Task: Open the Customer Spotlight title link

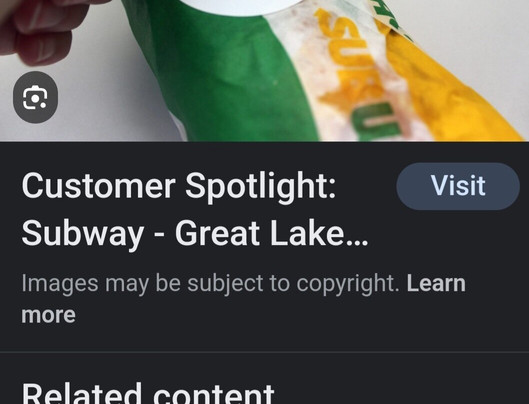Action: tap(195, 209)
